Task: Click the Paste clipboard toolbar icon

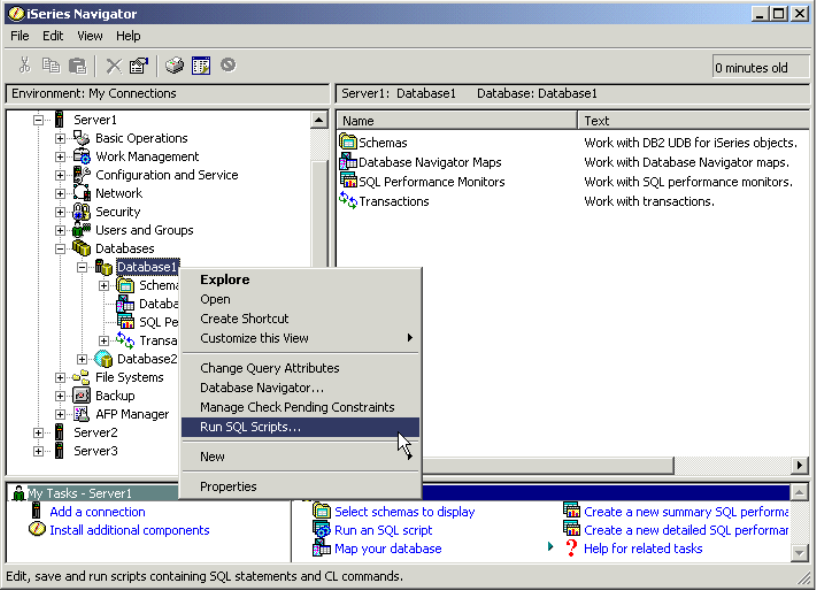Action: 78,65
